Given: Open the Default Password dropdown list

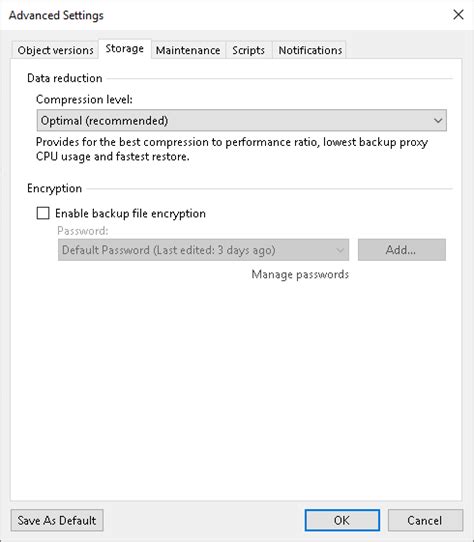Looking at the screenshot, I should (203, 250).
